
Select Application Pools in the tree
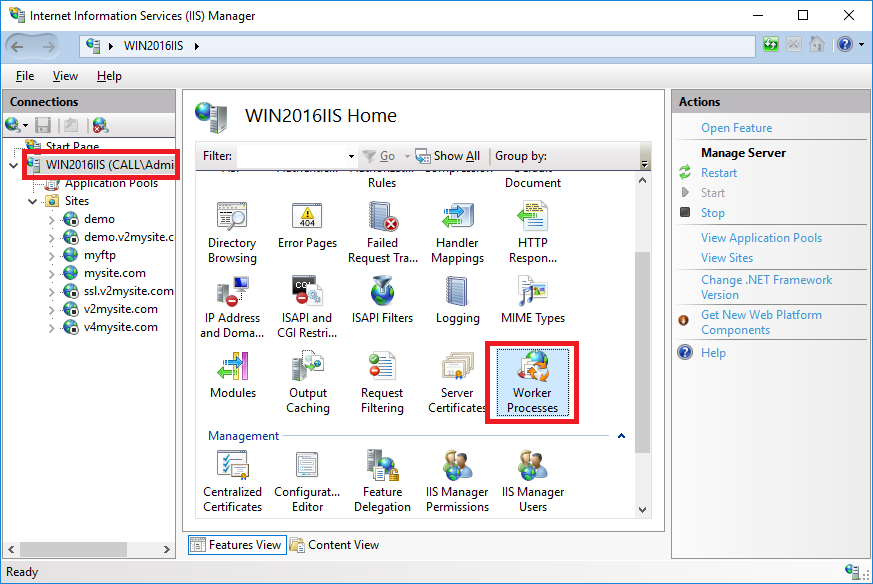[x=111, y=183]
